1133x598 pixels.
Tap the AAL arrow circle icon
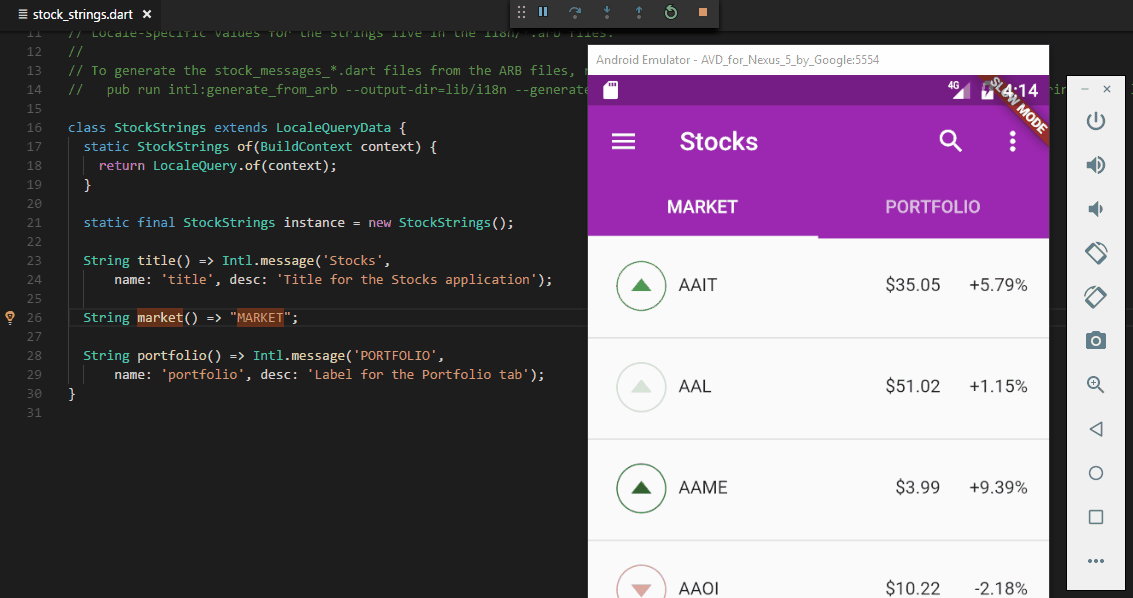pos(641,387)
